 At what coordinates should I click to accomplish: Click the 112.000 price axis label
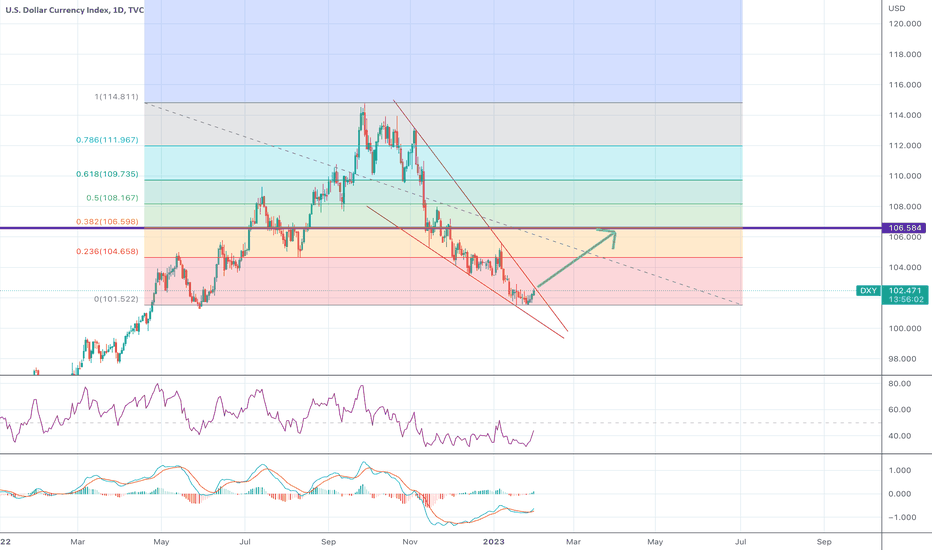(905, 146)
